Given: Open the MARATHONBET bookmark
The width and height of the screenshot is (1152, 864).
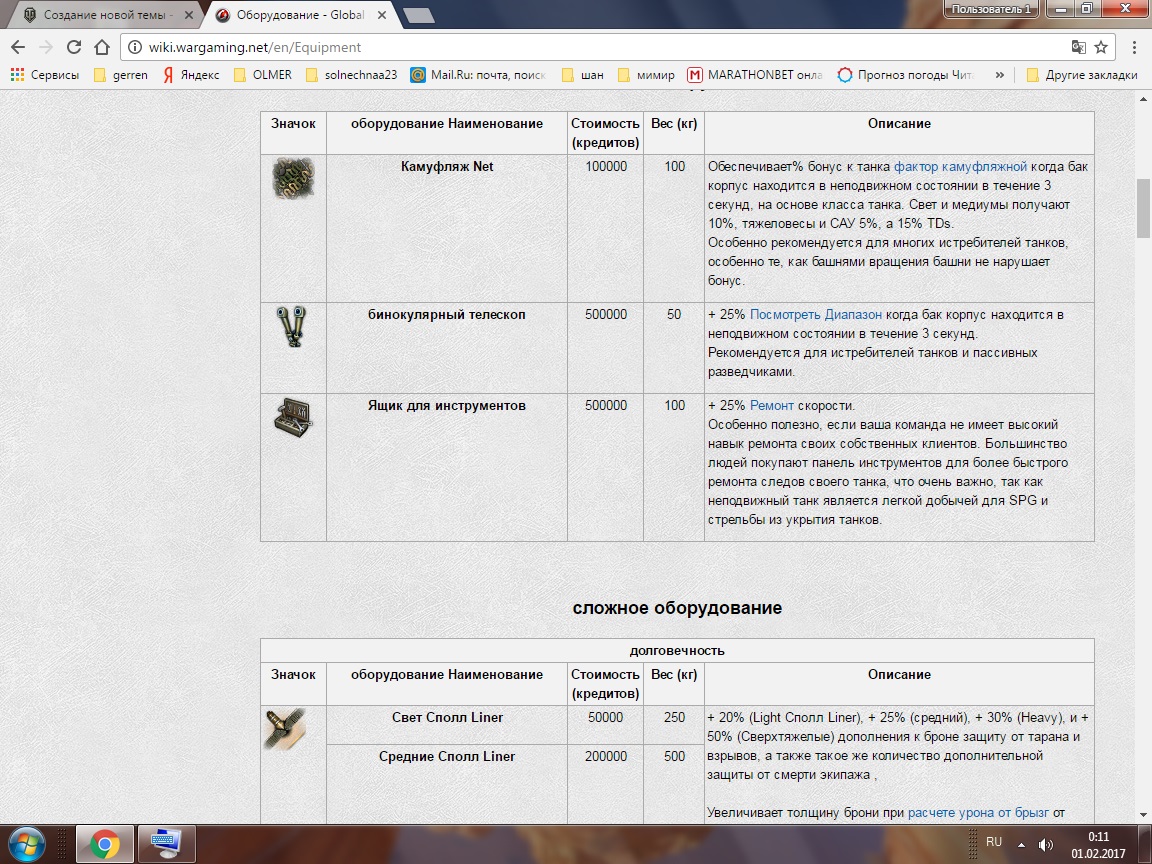Looking at the screenshot, I should tap(755, 74).
